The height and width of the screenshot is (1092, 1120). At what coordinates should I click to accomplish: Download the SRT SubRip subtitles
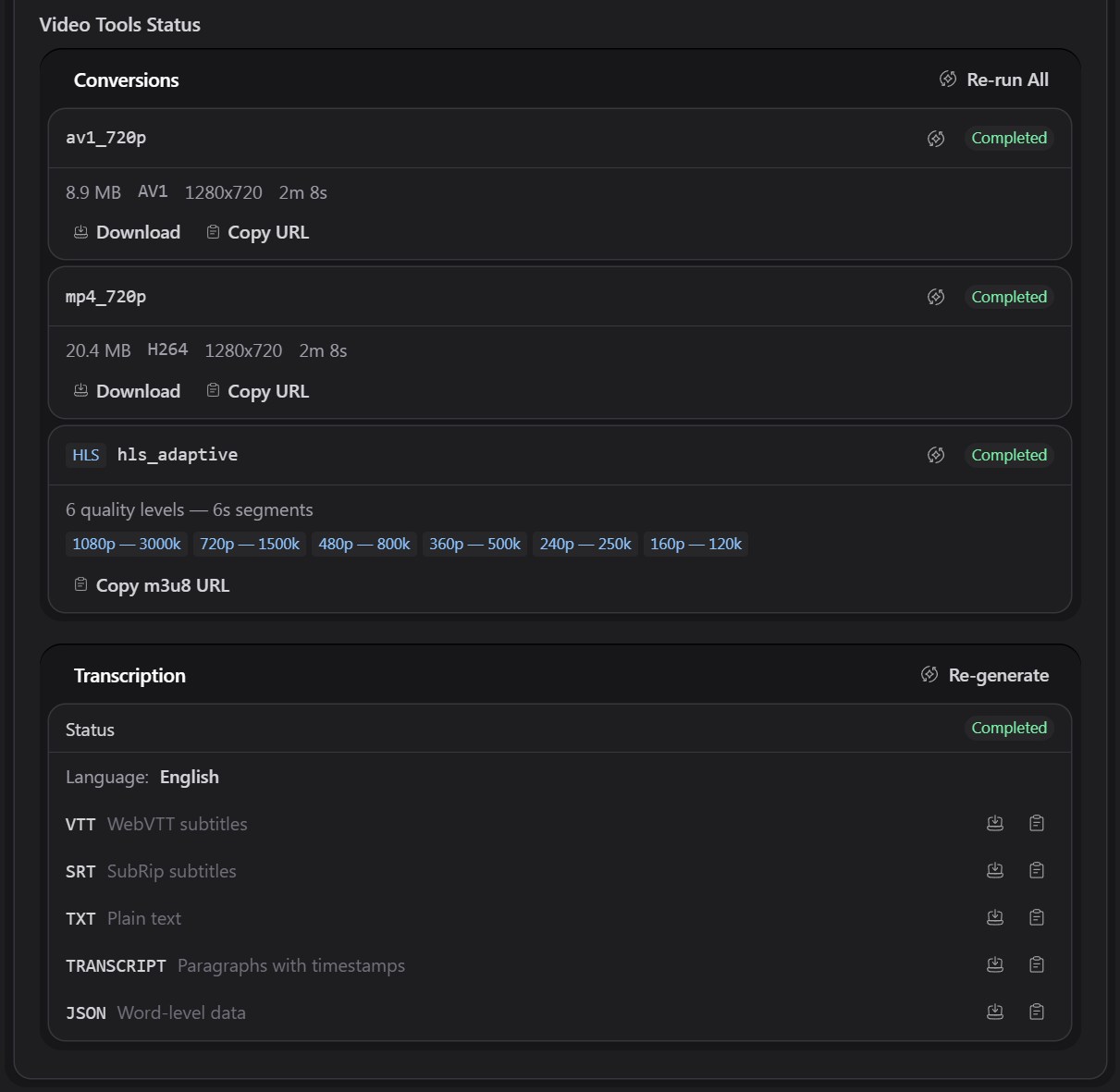pyautogui.click(x=995, y=870)
